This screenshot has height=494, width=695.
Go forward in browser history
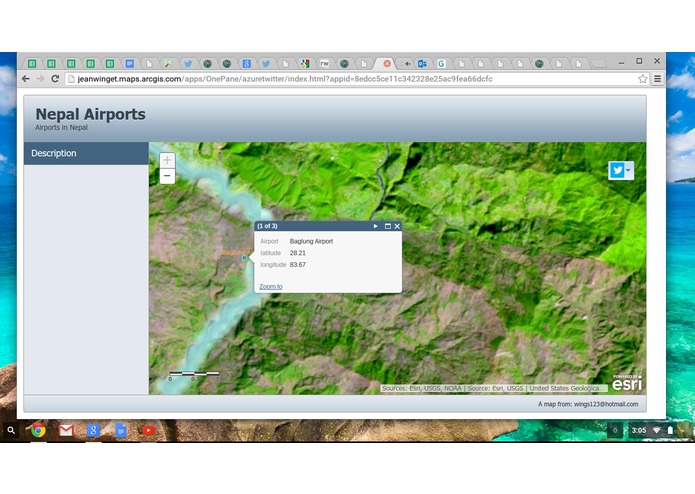click(40, 79)
